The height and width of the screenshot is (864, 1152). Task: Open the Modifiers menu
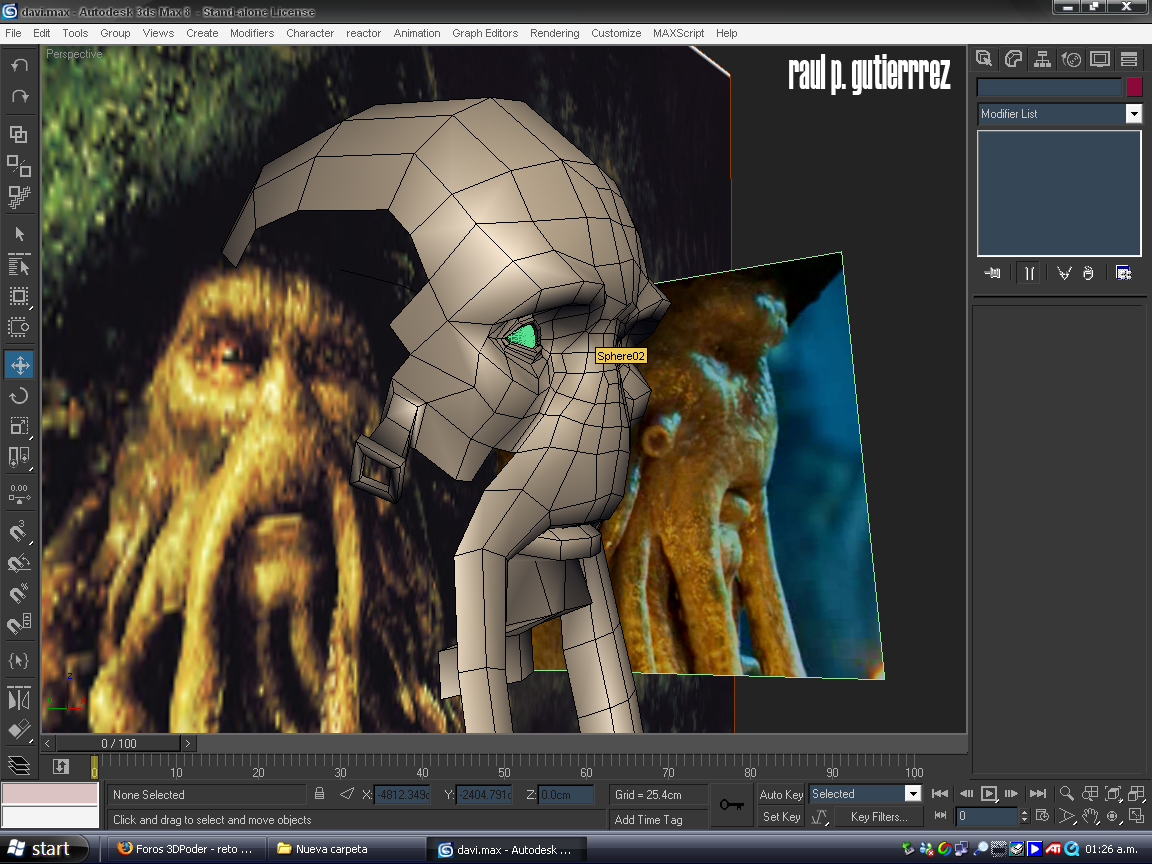click(x=252, y=33)
